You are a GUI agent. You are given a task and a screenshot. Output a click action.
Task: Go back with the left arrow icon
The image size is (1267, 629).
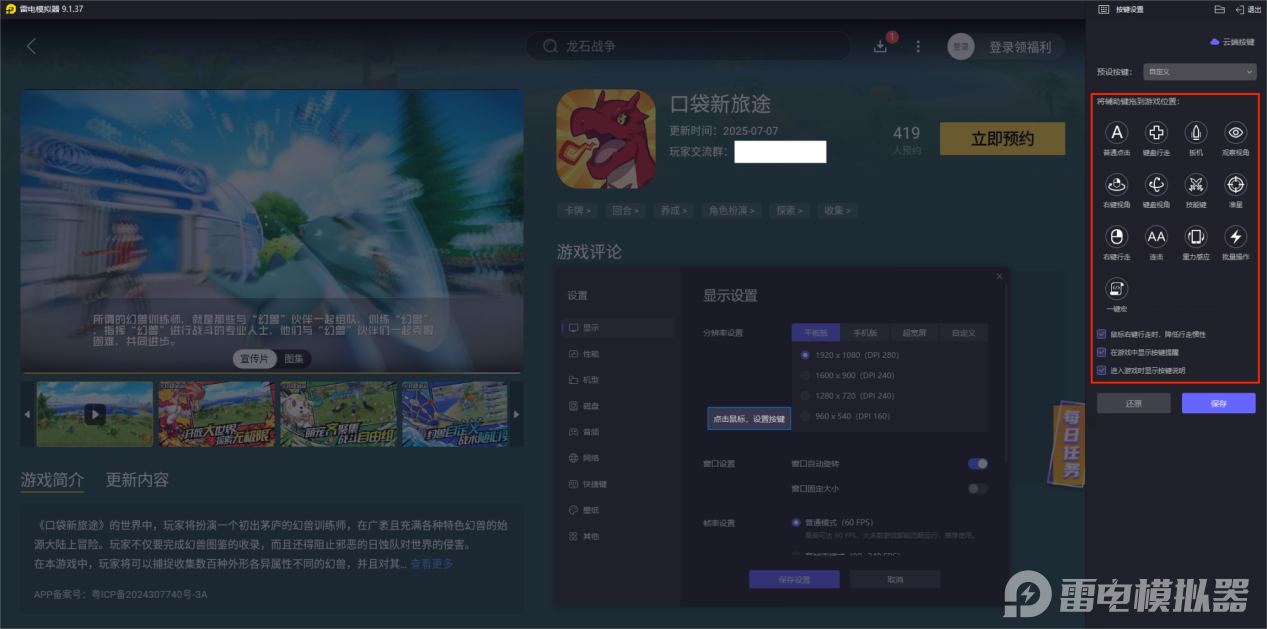[31, 46]
